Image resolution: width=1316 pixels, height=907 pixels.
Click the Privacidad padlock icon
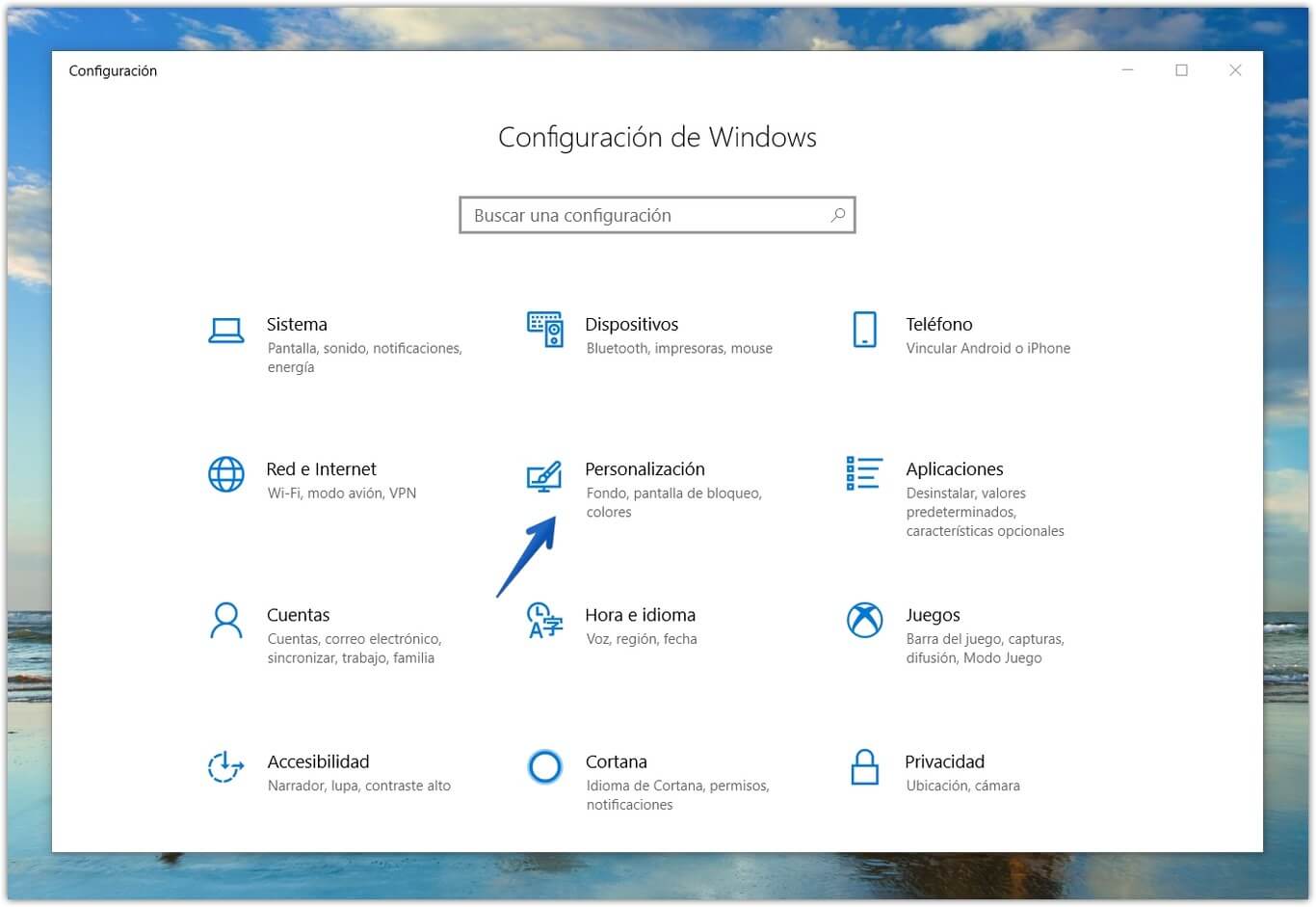coord(864,767)
